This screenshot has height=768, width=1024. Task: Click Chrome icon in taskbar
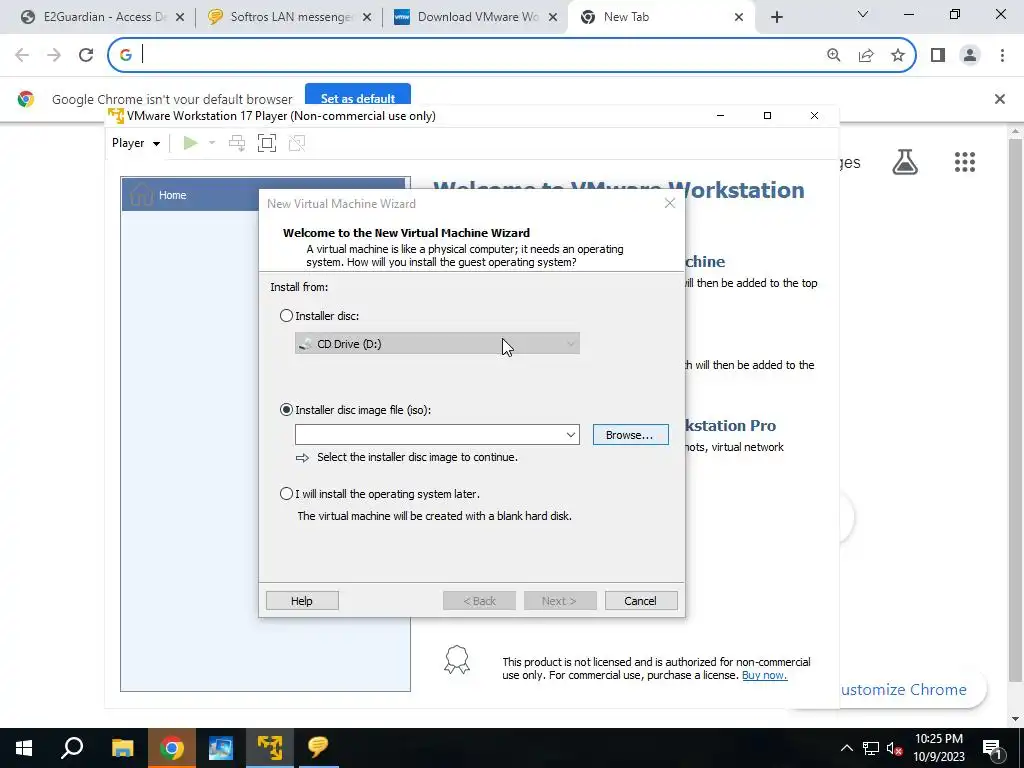171,748
